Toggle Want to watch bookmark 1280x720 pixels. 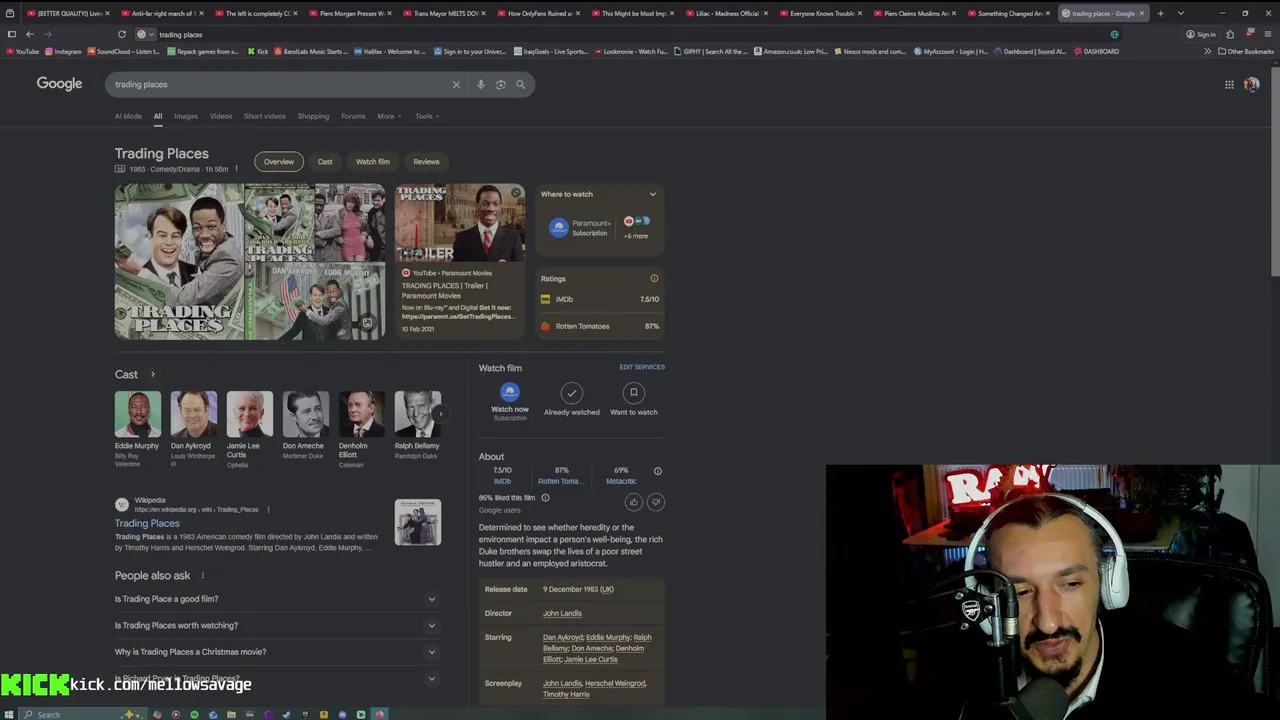click(633, 400)
